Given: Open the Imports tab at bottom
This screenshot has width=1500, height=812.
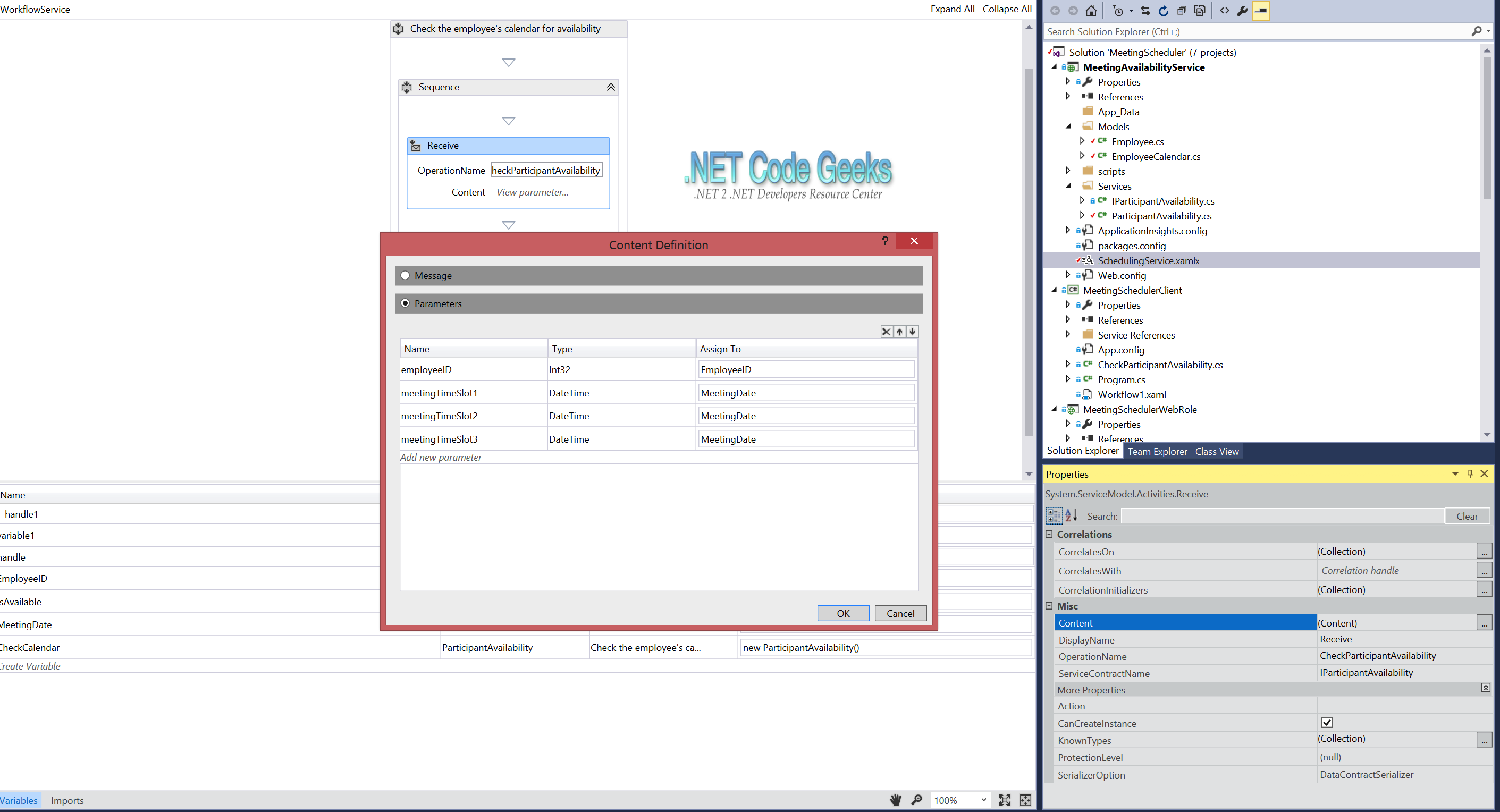Looking at the screenshot, I should pos(67,800).
